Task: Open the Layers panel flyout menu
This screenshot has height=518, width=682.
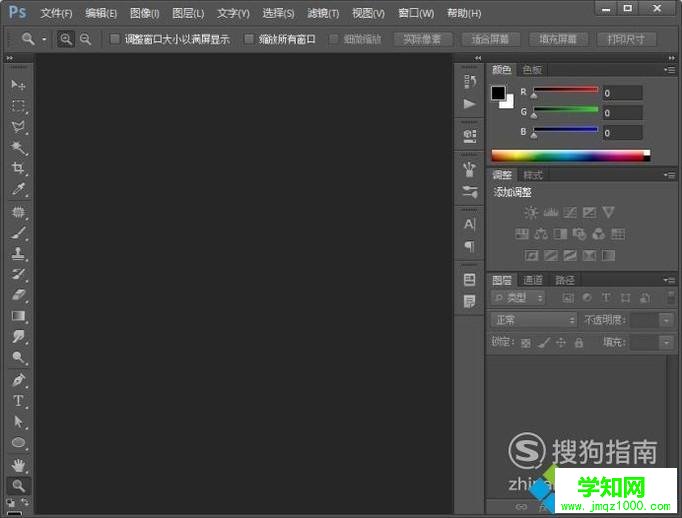Action: (x=670, y=280)
